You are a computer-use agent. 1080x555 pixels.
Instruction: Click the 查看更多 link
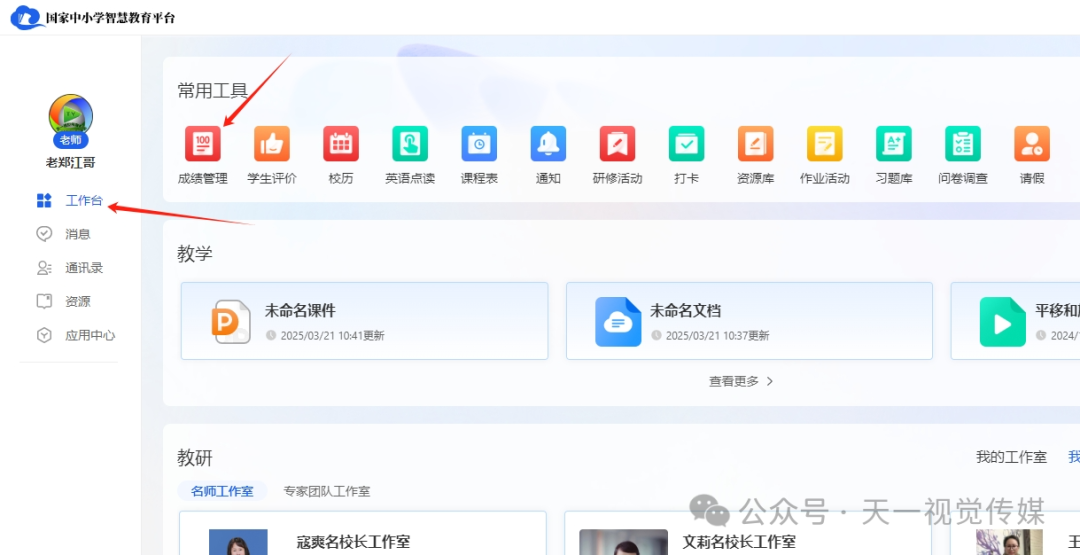coord(741,381)
